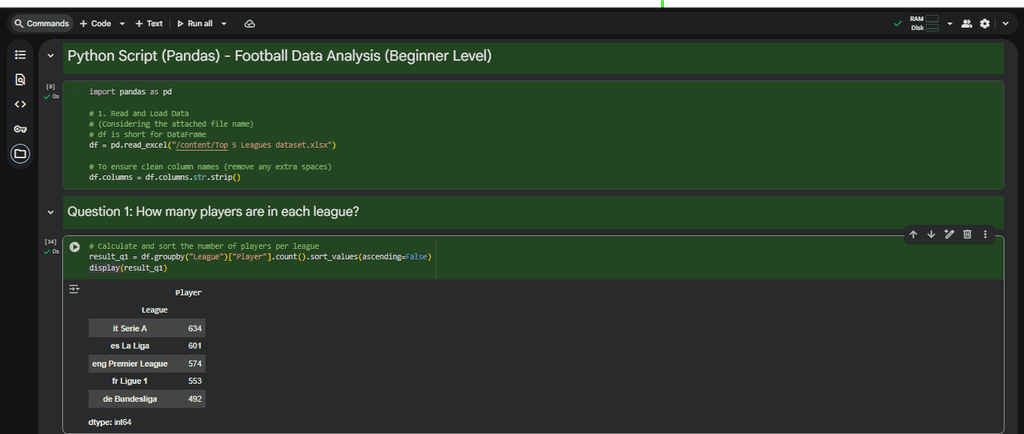Delete the selected cell with trash icon
Image resolution: width=1024 pixels, height=434 pixels.
point(967,234)
